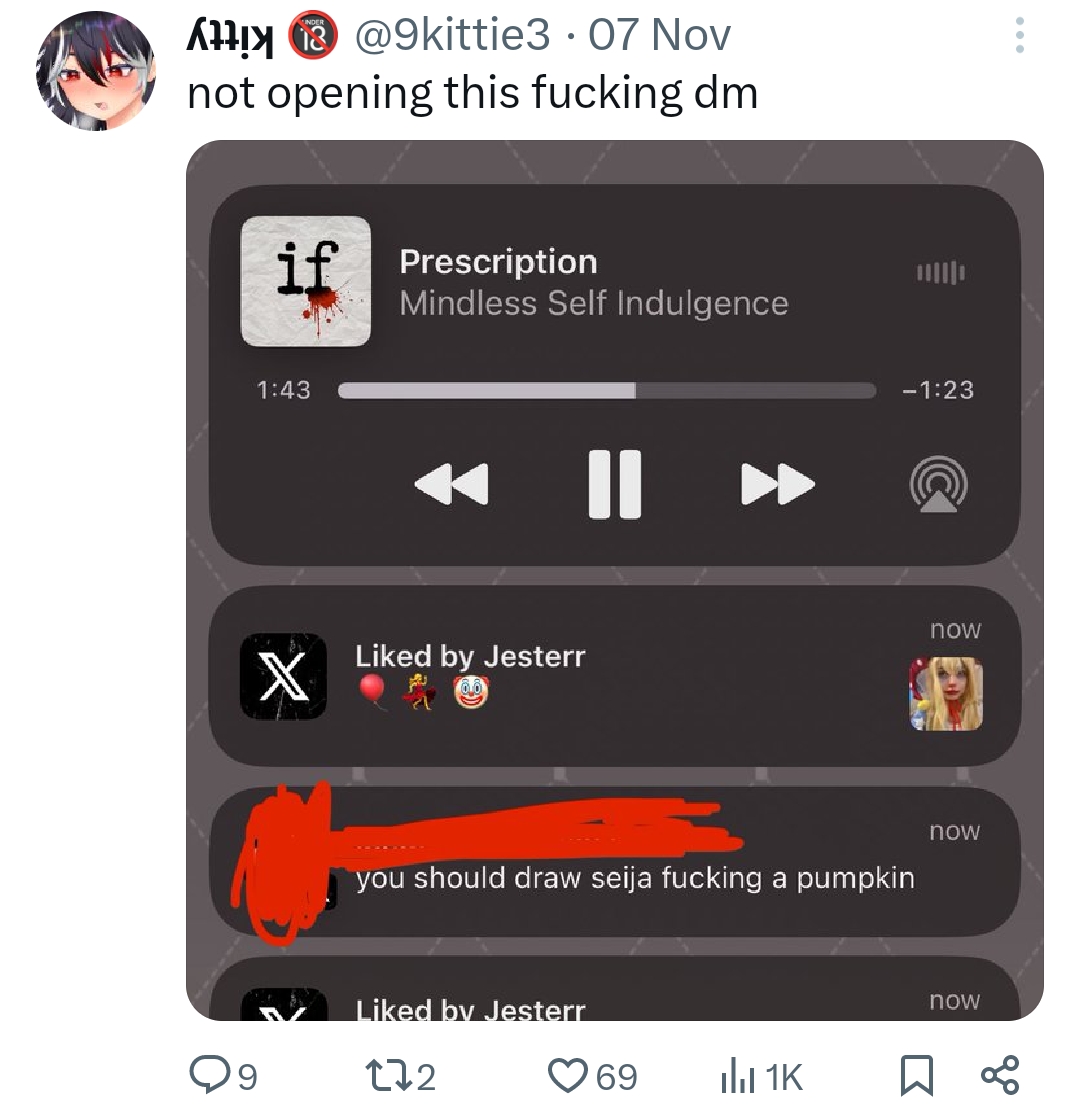Tap the clown photo thumbnail in notification
Screen dimensions: 1080x1116
point(945,694)
